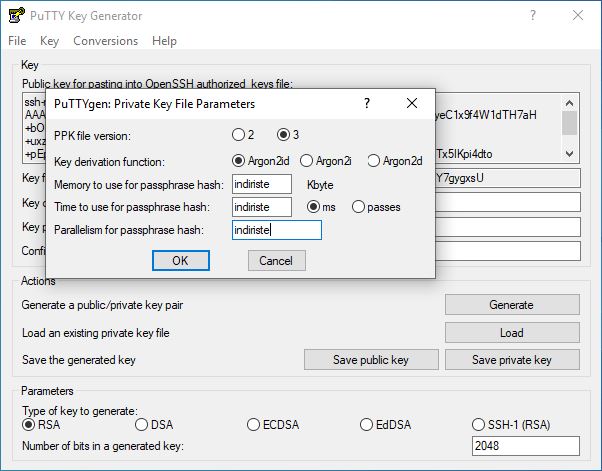
Task: Click public key text line Tx5IKpi4dto
Action: pos(464,154)
